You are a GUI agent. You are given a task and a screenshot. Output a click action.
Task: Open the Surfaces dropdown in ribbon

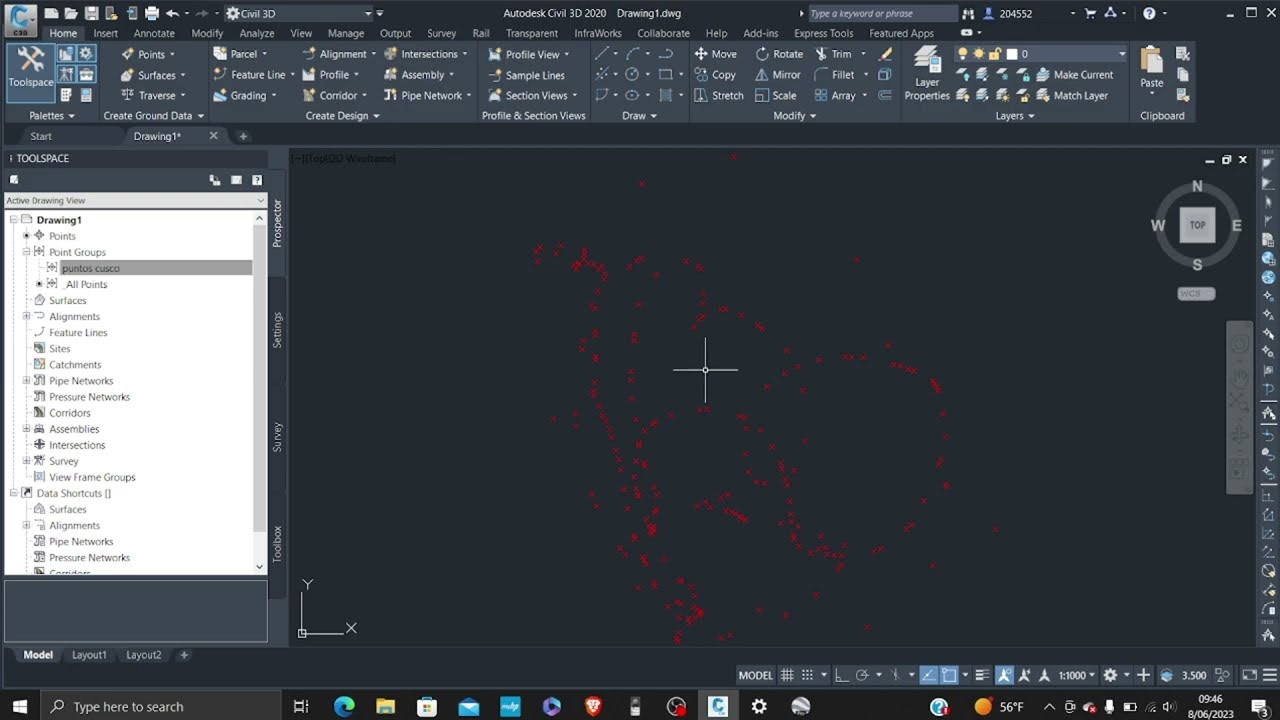(x=153, y=75)
